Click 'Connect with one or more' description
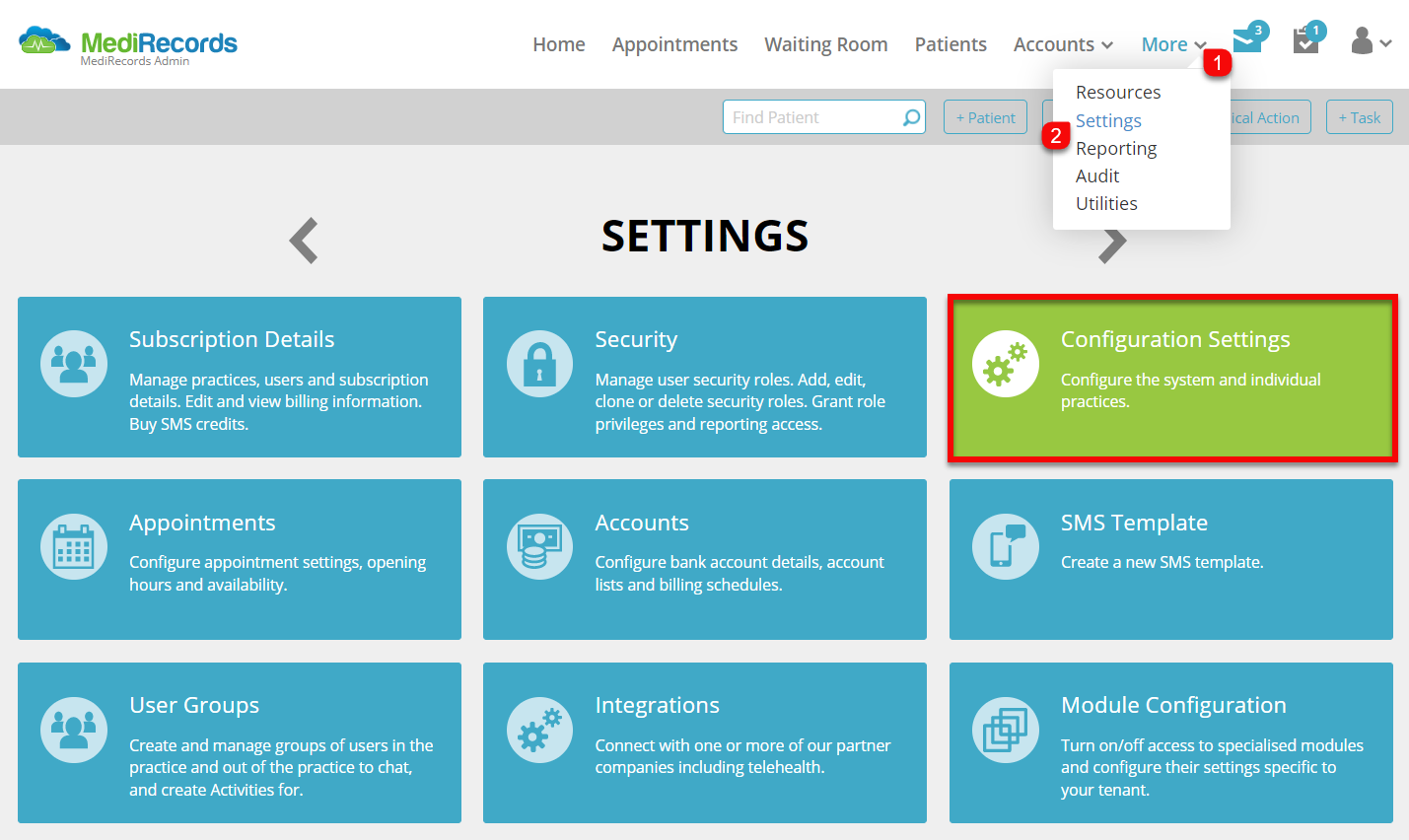Viewport: 1409px width, 840px height. pyautogui.click(x=742, y=756)
